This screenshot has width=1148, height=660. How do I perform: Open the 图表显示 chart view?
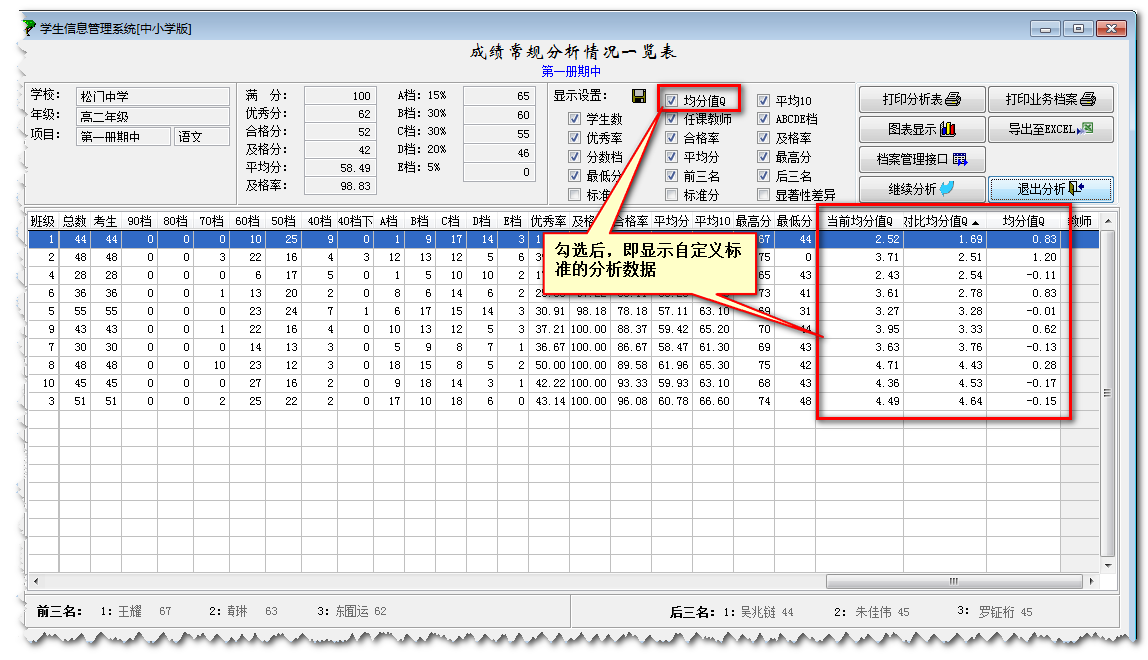point(921,130)
